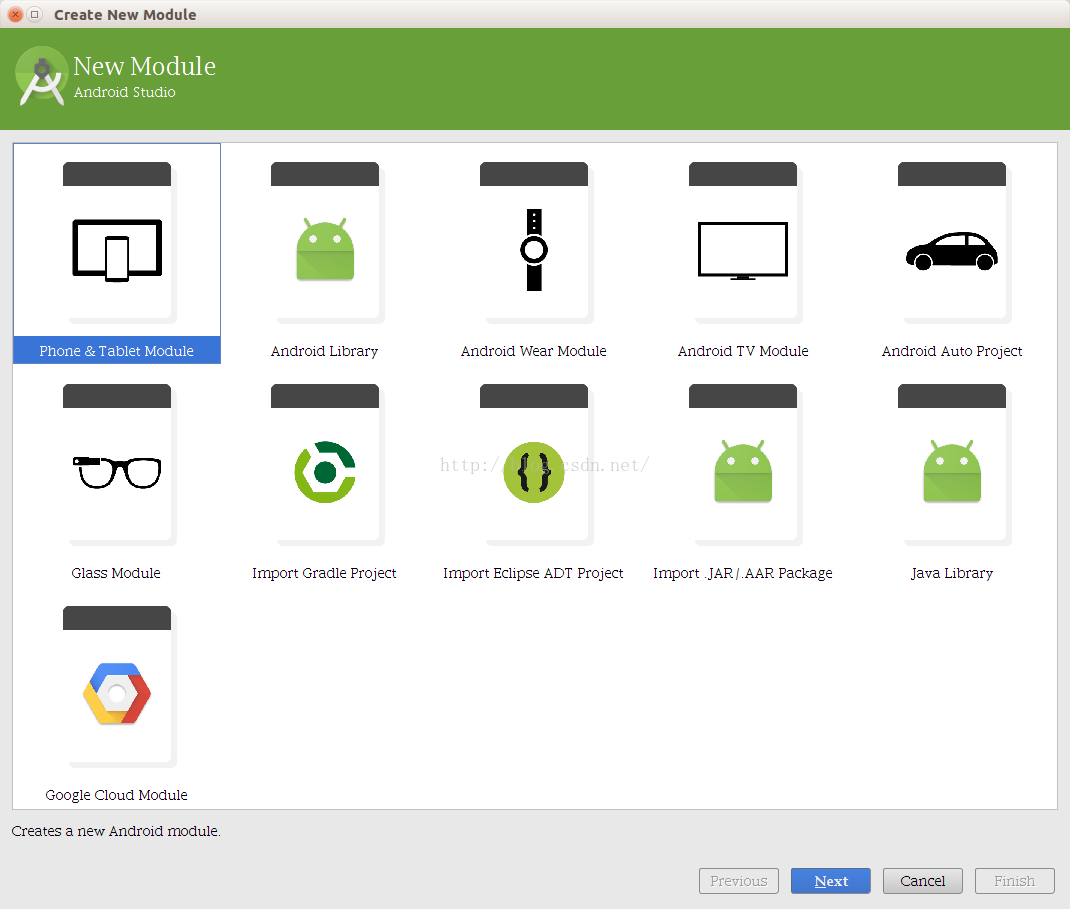Image resolution: width=1070 pixels, height=909 pixels.
Task: Maximize the Create New Module window
Action: click(x=35, y=14)
